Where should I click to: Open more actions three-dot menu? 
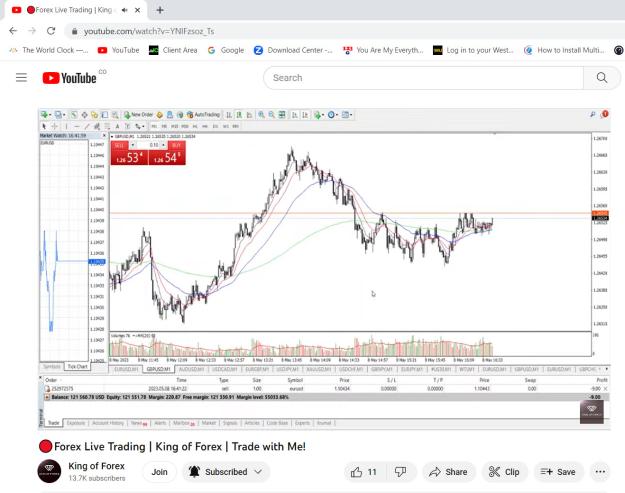[x=600, y=472]
